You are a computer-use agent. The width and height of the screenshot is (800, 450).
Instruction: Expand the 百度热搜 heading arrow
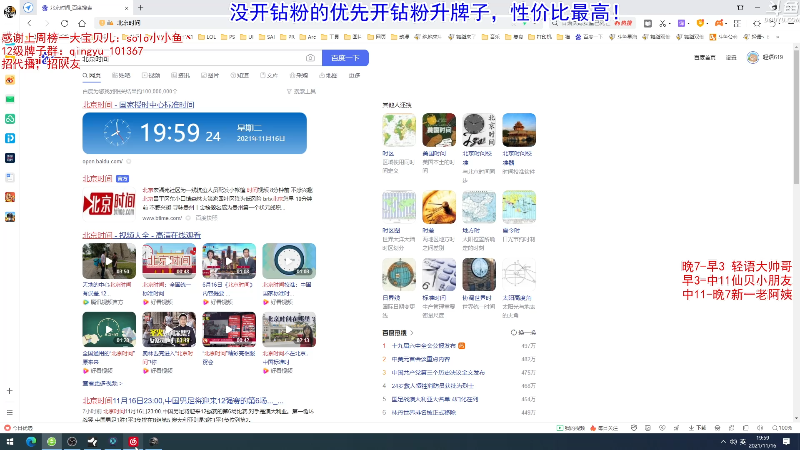[412, 333]
